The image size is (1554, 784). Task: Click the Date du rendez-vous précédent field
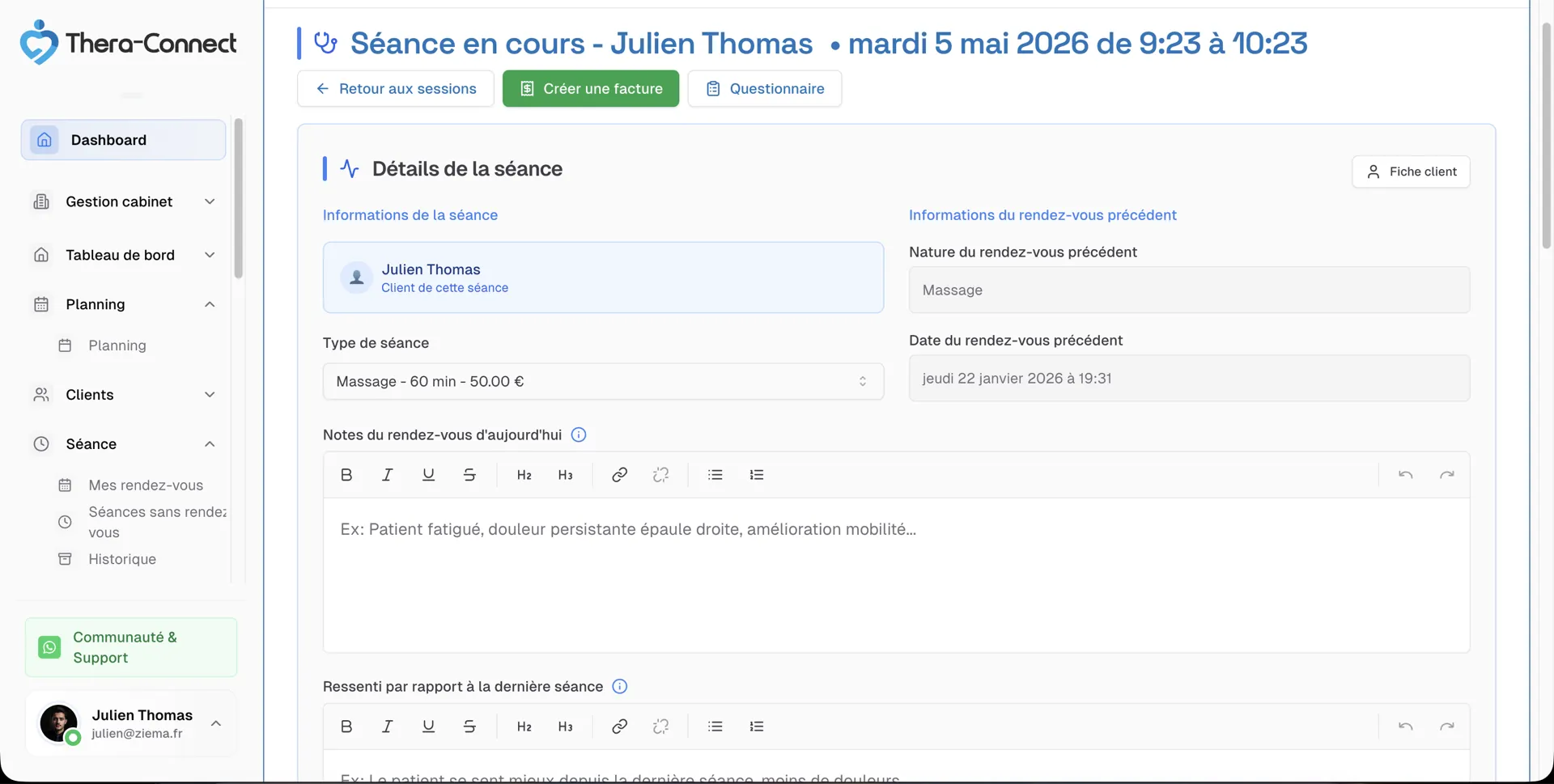1189,378
